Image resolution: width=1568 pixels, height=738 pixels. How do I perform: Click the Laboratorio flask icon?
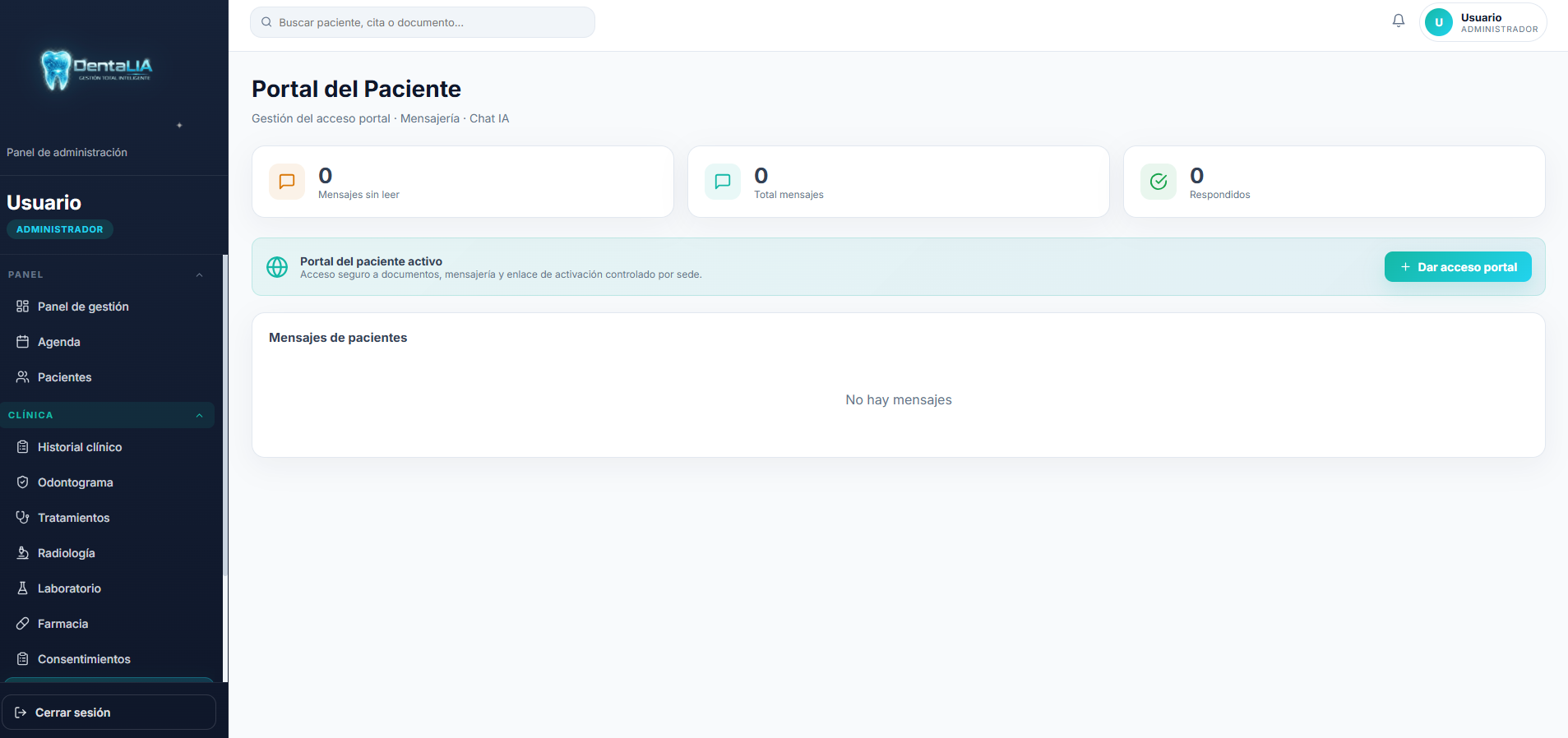[x=23, y=588]
